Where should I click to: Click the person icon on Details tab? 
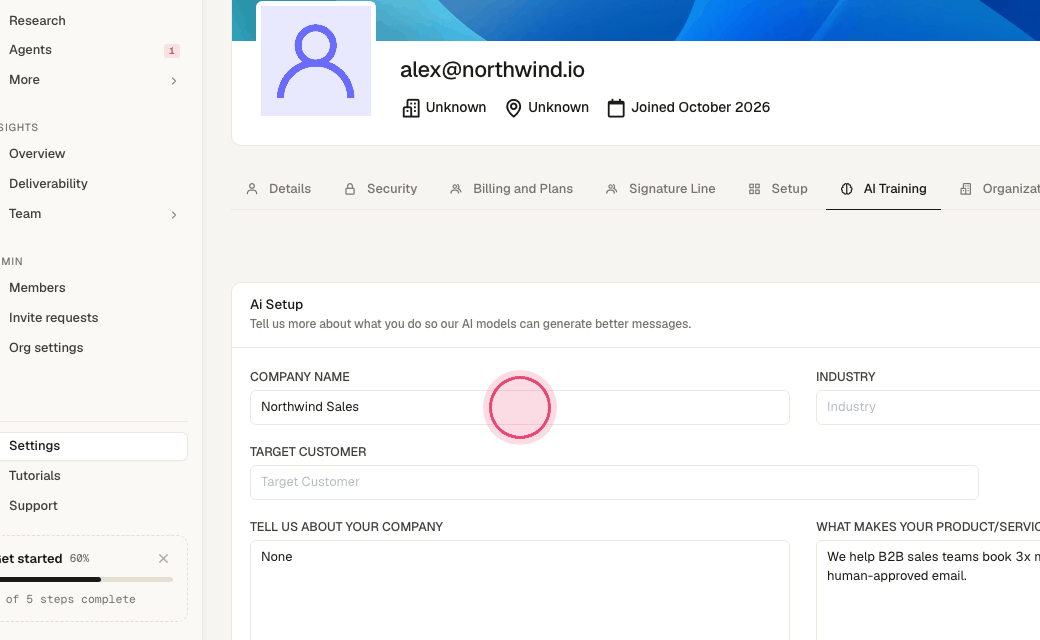[x=252, y=189]
